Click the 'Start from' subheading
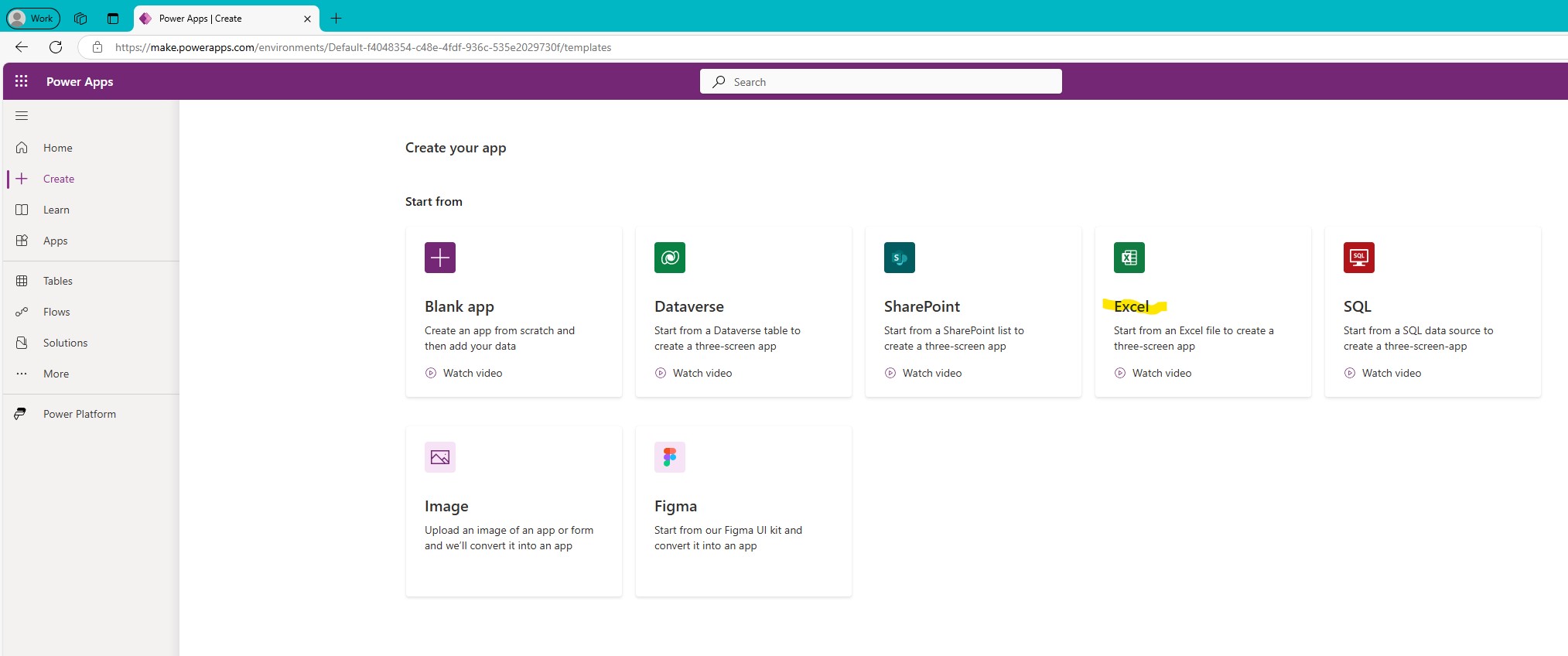This screenshot has height=656, width=1568. click(x=434, y=201)
